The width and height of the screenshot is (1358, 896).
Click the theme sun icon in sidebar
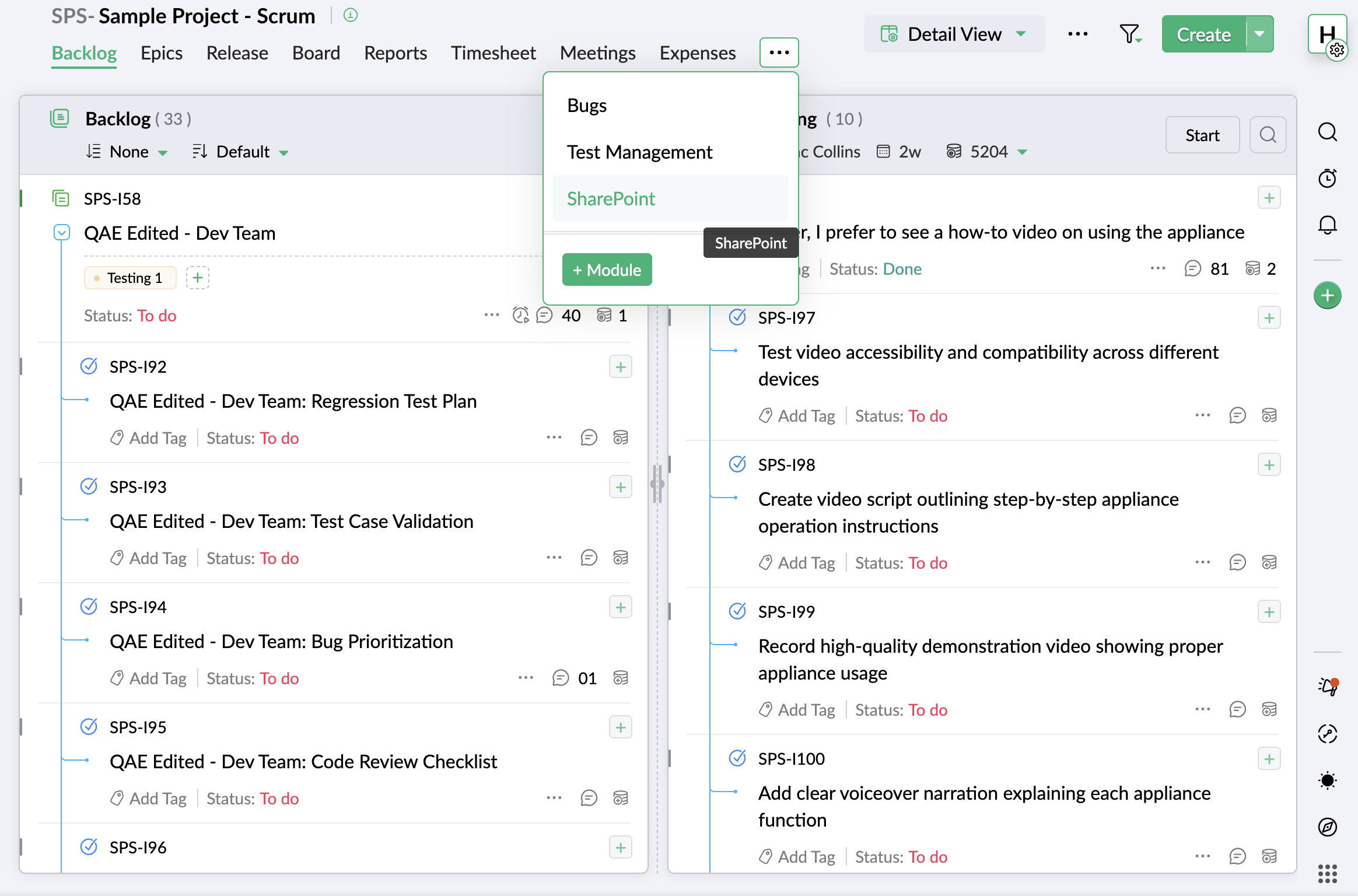[1328, 780]
